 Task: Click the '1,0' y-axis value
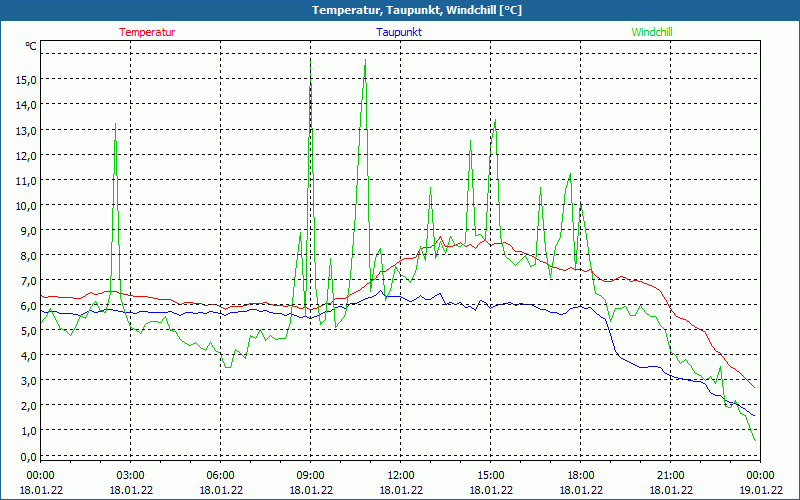pyautogui.click(x=29, y=431)
